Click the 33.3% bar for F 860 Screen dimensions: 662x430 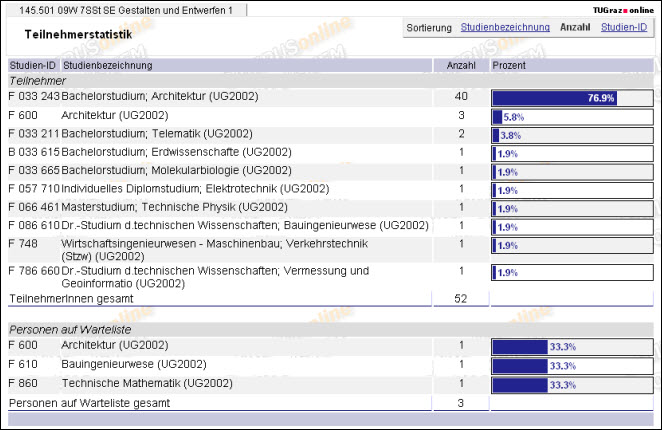point(572,385)
